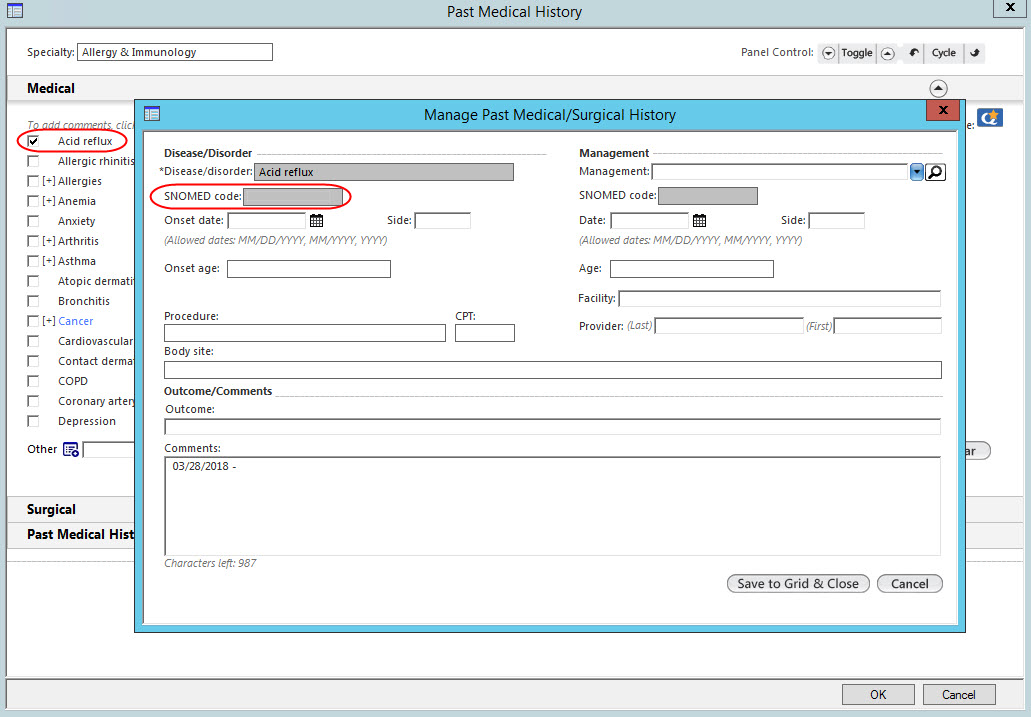Click Management Side input field
The image size is (1031, 717).
coord(836,220)
